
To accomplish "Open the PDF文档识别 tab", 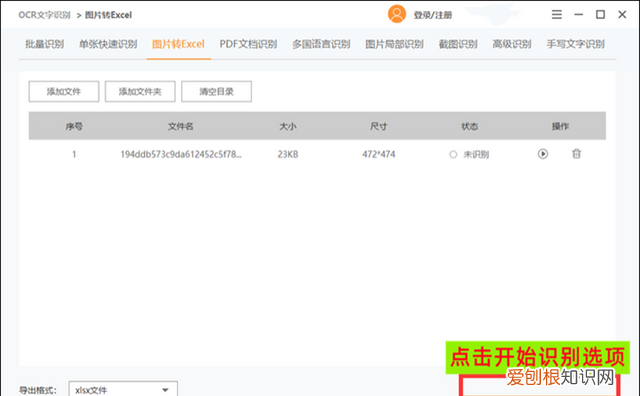I will 248,44.
